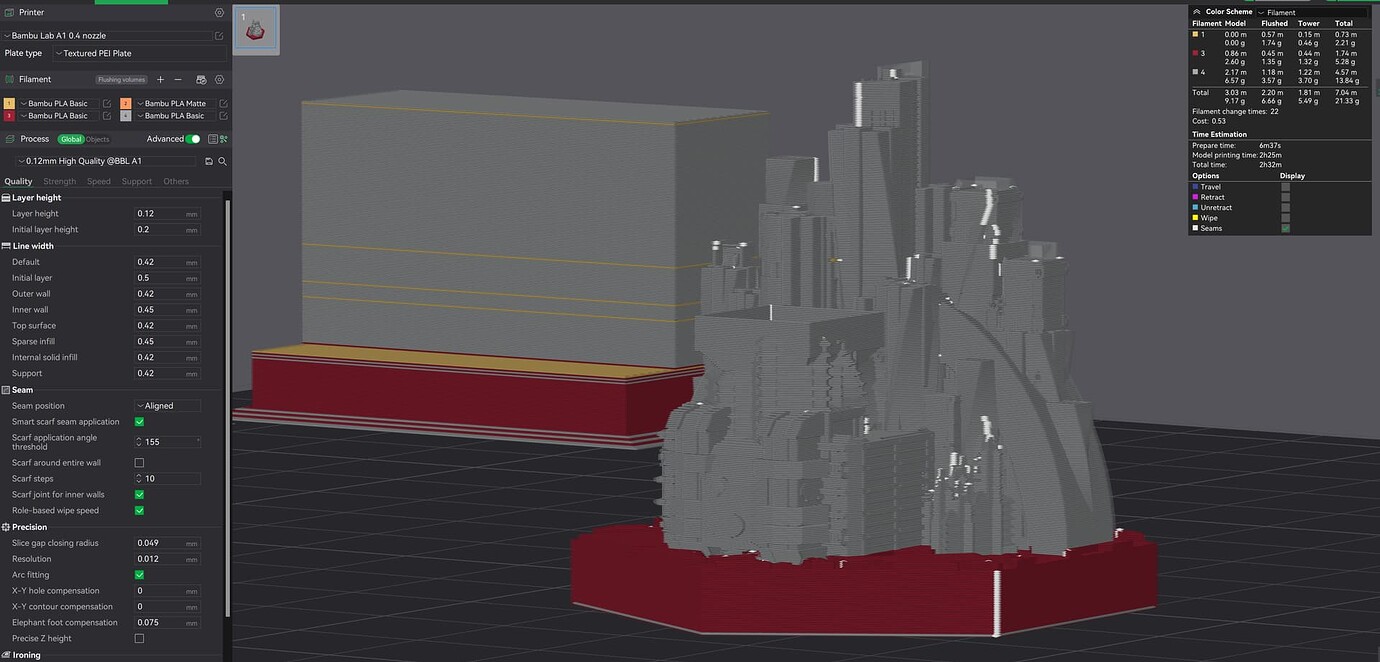Click the compare presets icon beside Advanced

224,139
